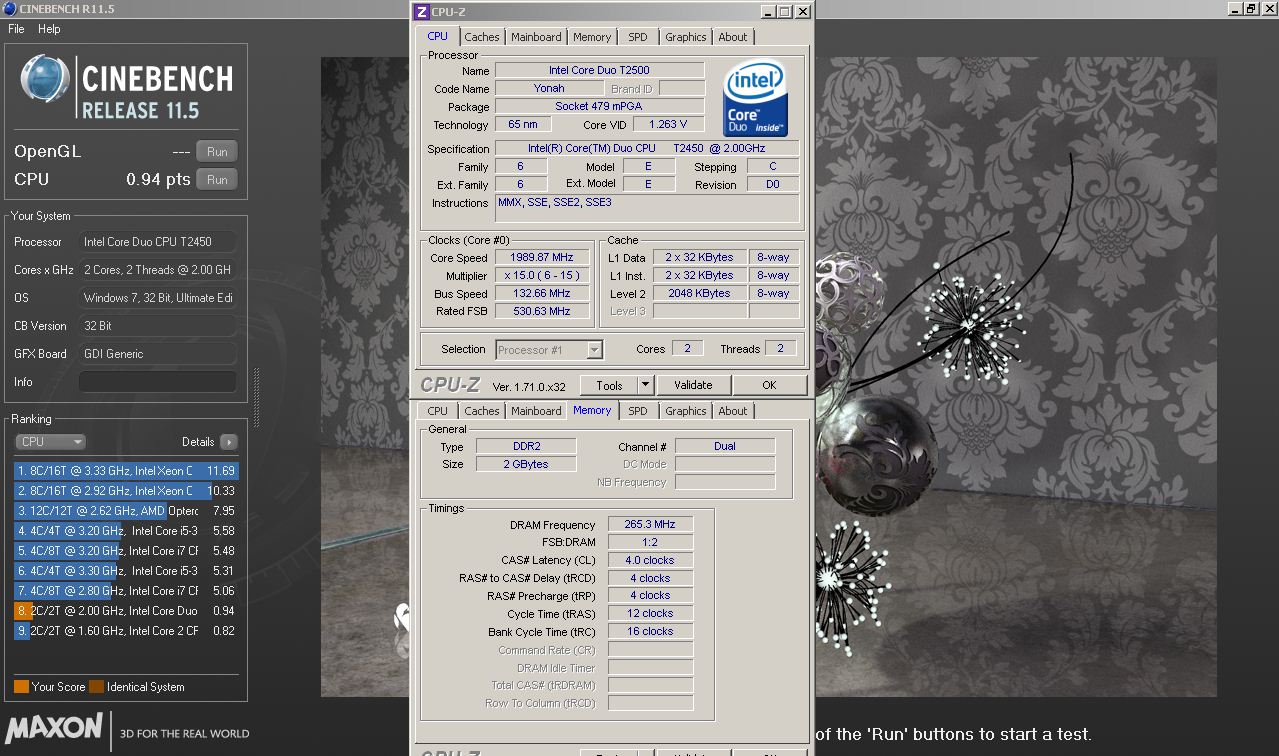The width and height of the screenshot is (1279, 756).
Task: Select ranking entry 2C/2T @ 1.60 GHz
Action: click(126, 631)
